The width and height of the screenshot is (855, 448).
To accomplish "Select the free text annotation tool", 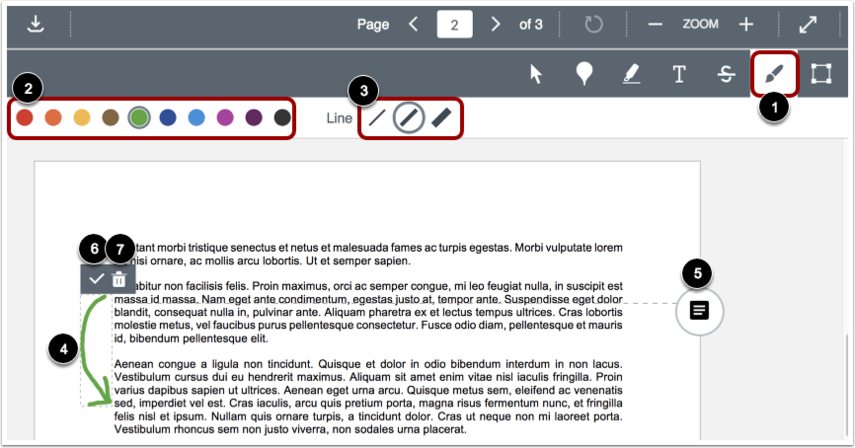I will tap(679, 74).
